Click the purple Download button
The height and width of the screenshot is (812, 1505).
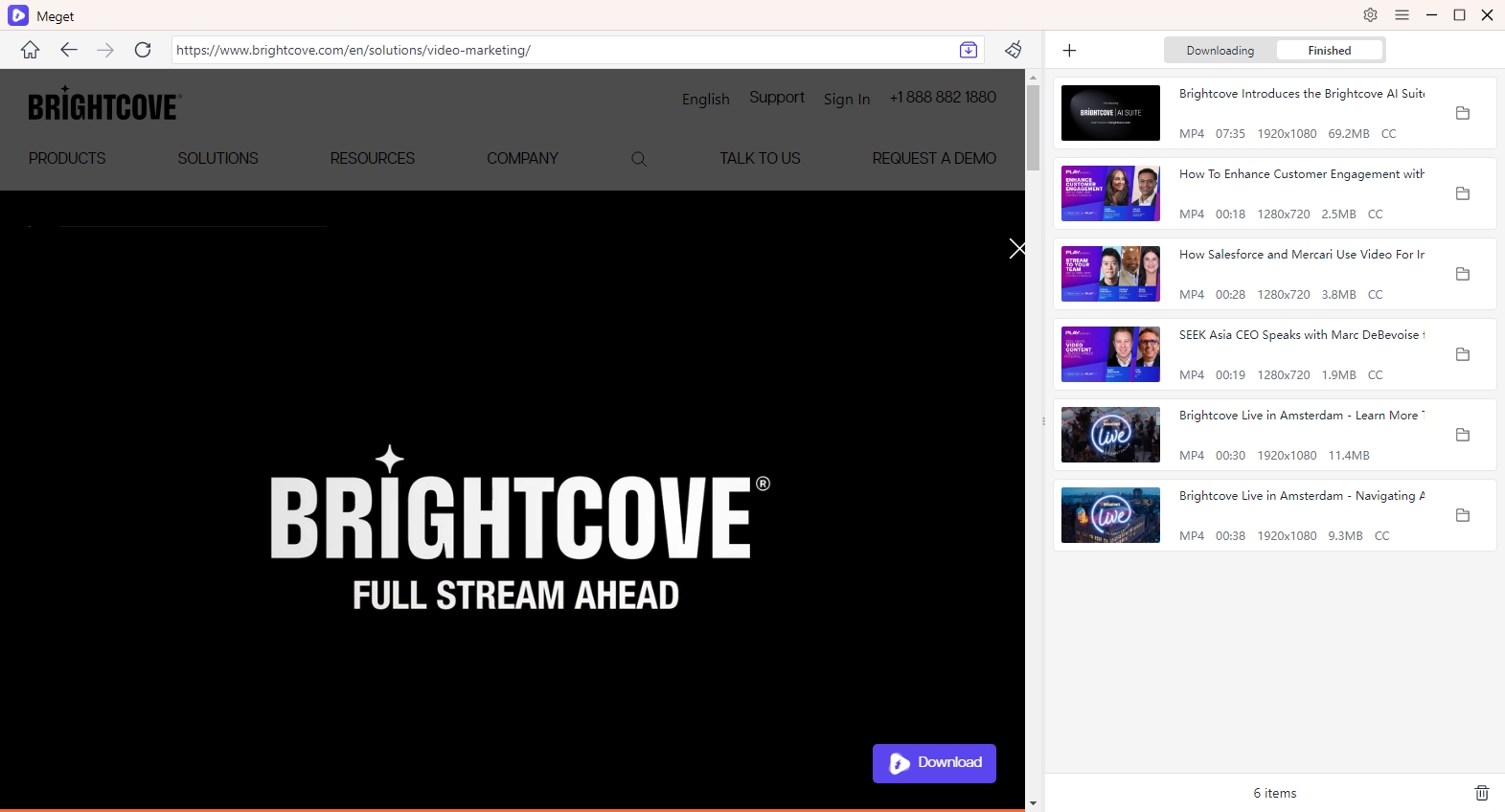pyautogui.click(x=934, y=763)
